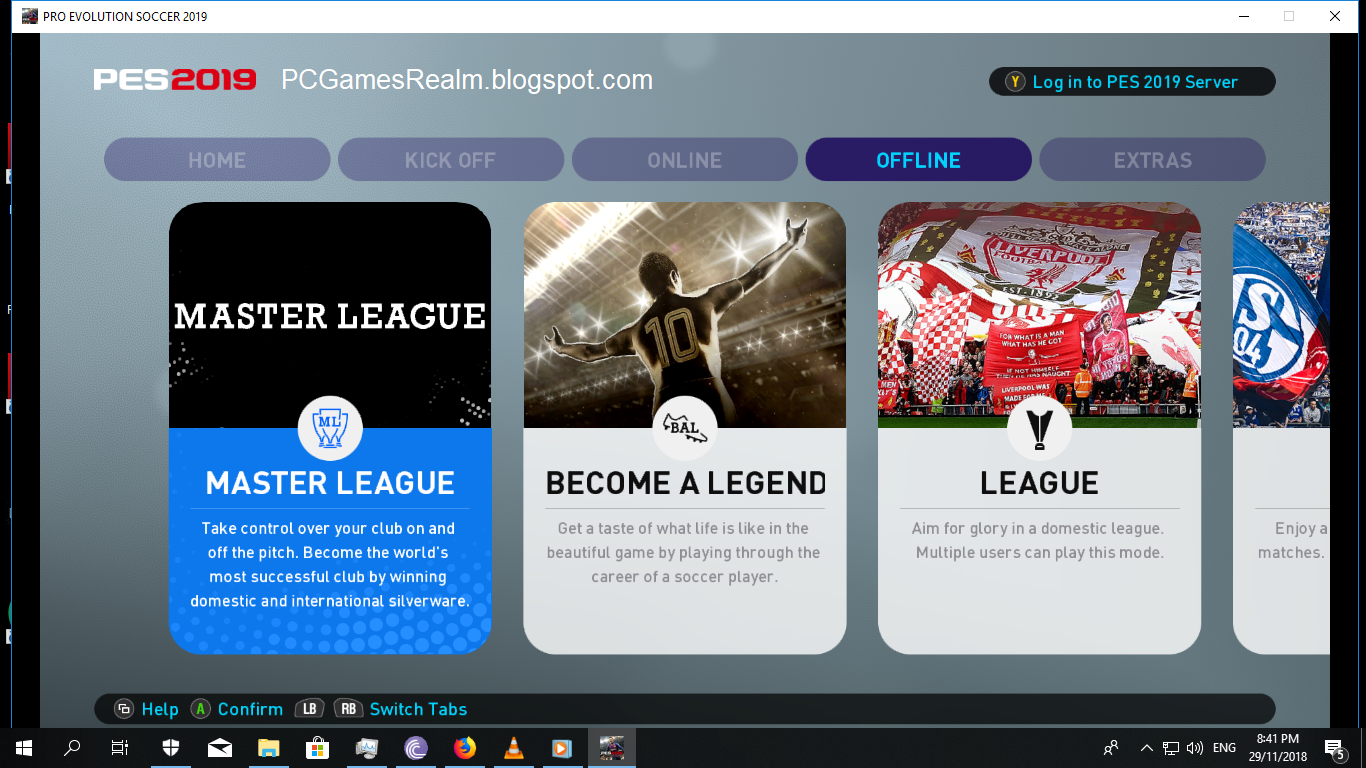Viewport: 1366px width, 768px height.
Task: Open File Explorer from the taskbar
Action: point(268,747)
